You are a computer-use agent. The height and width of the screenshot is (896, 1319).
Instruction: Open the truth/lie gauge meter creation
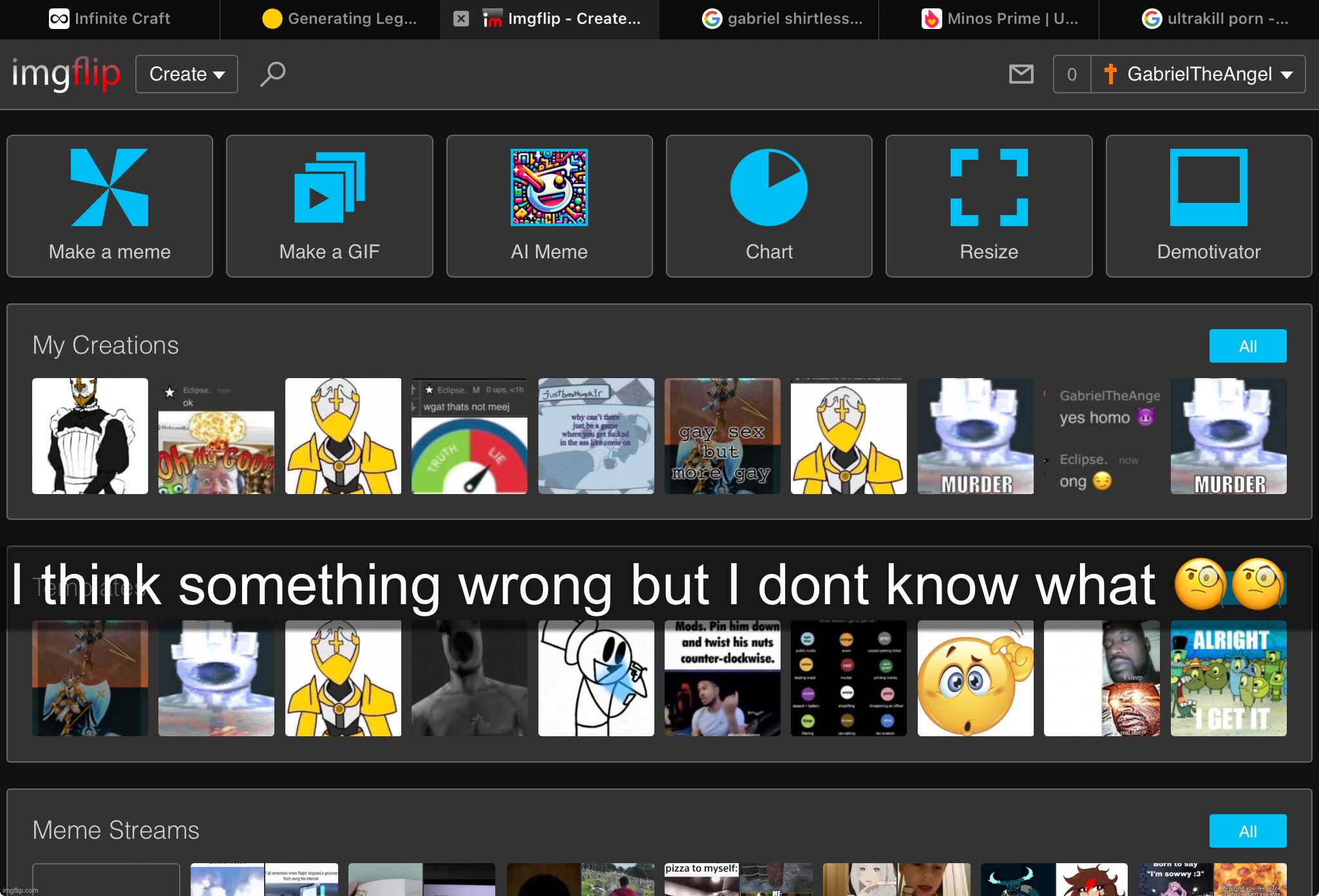470,436
